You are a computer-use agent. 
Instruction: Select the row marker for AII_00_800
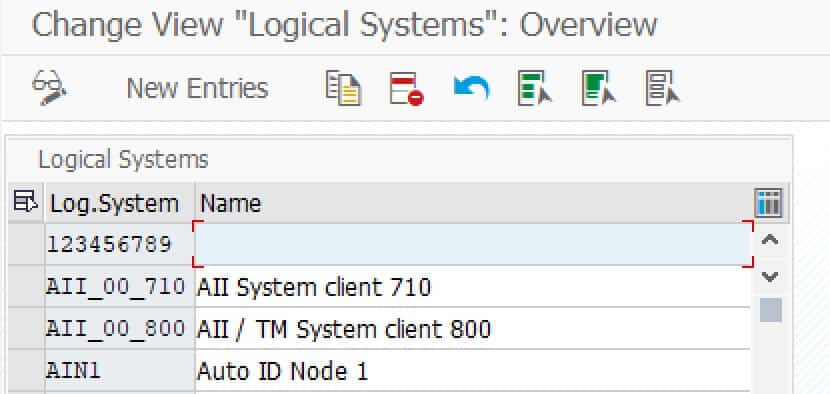click(x=26, y=329)
